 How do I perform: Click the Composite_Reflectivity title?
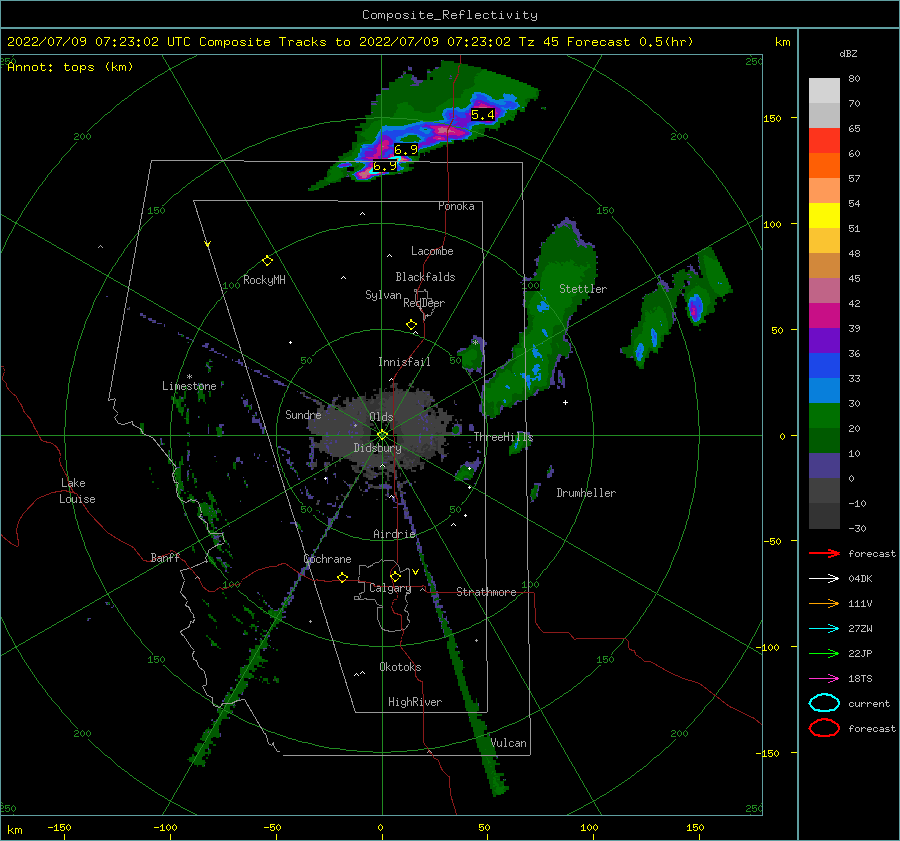449,15
